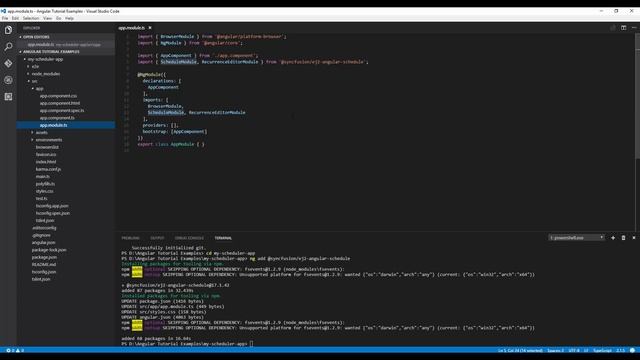
Task: Click the Spaces indentation indicator
Action: coord(555,350)
